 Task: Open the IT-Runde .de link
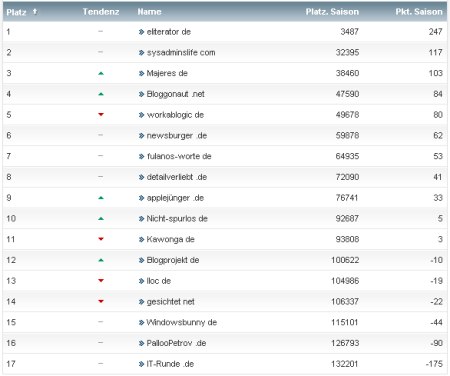click(x=170, y=364)
